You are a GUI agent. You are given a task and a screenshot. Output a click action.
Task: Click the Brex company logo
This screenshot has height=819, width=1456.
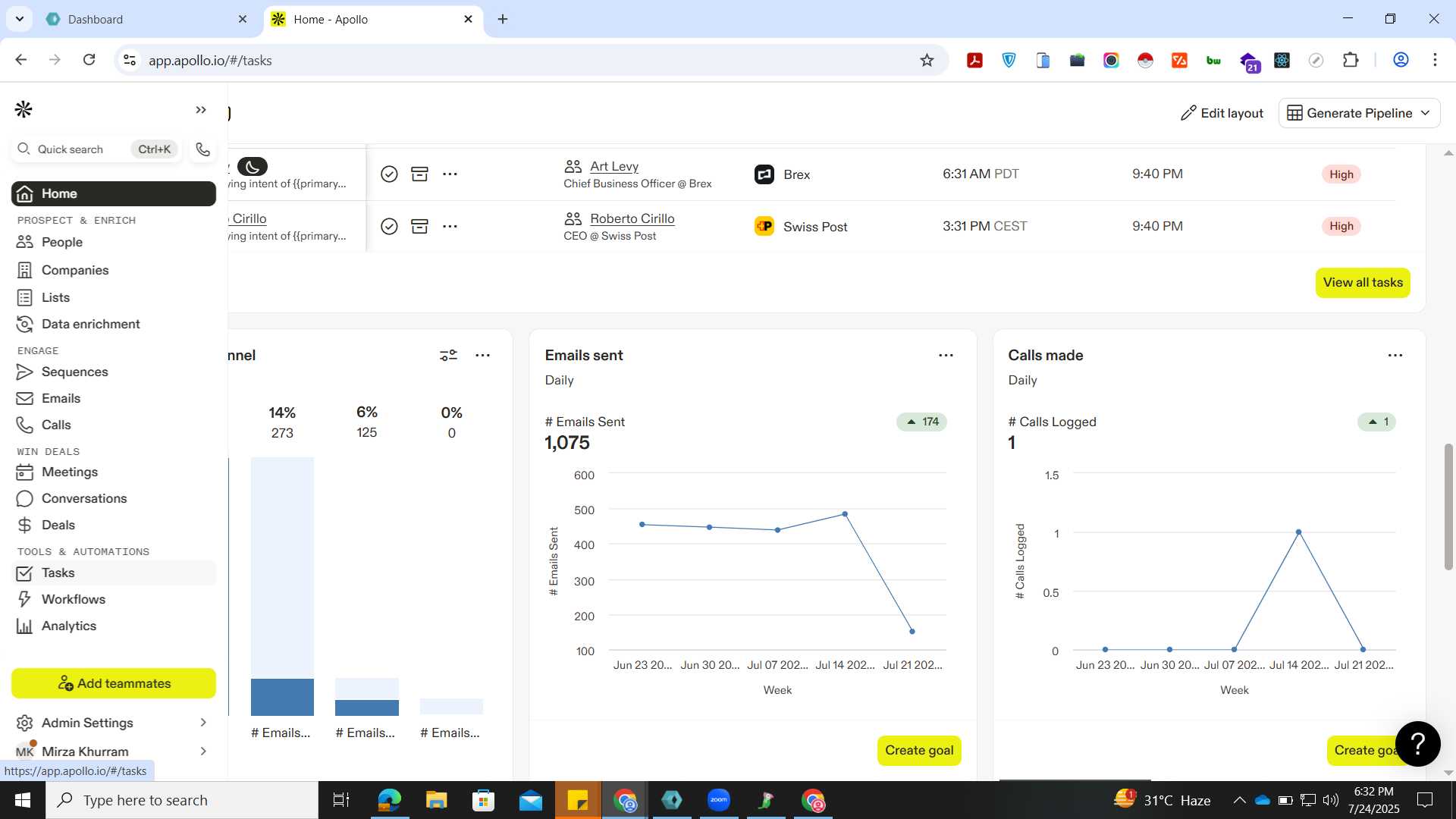(x=764, y=174)
